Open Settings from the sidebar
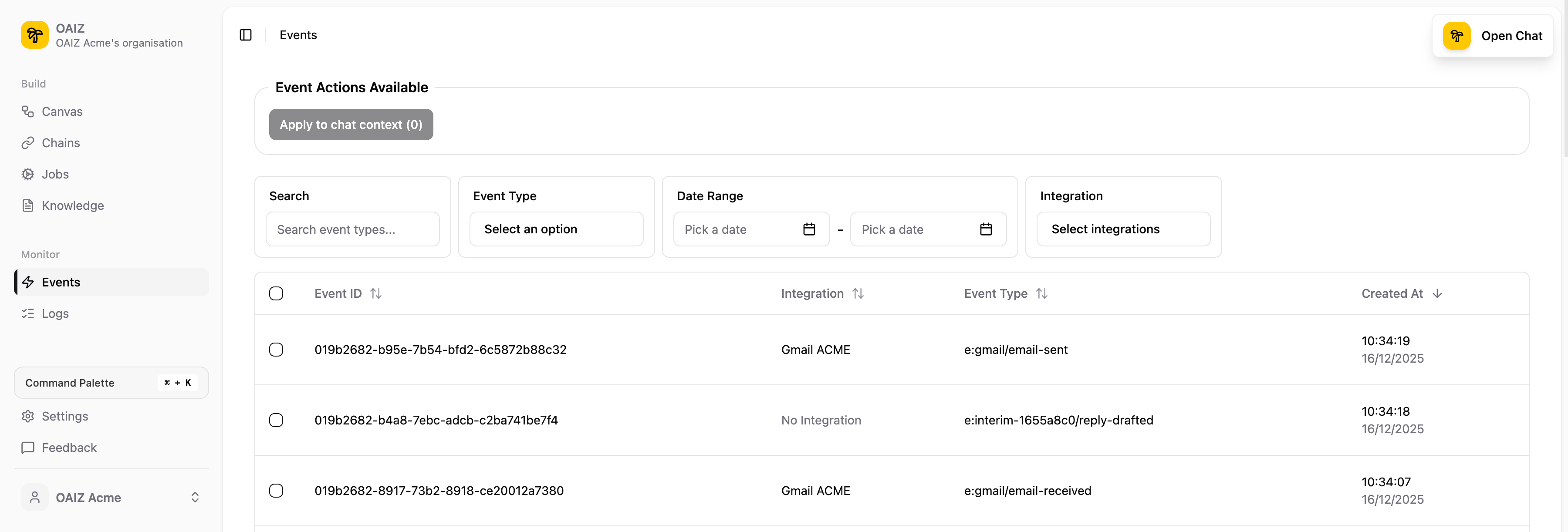The height and width of the screenshot is (532, 1568). tap(65, 416)
